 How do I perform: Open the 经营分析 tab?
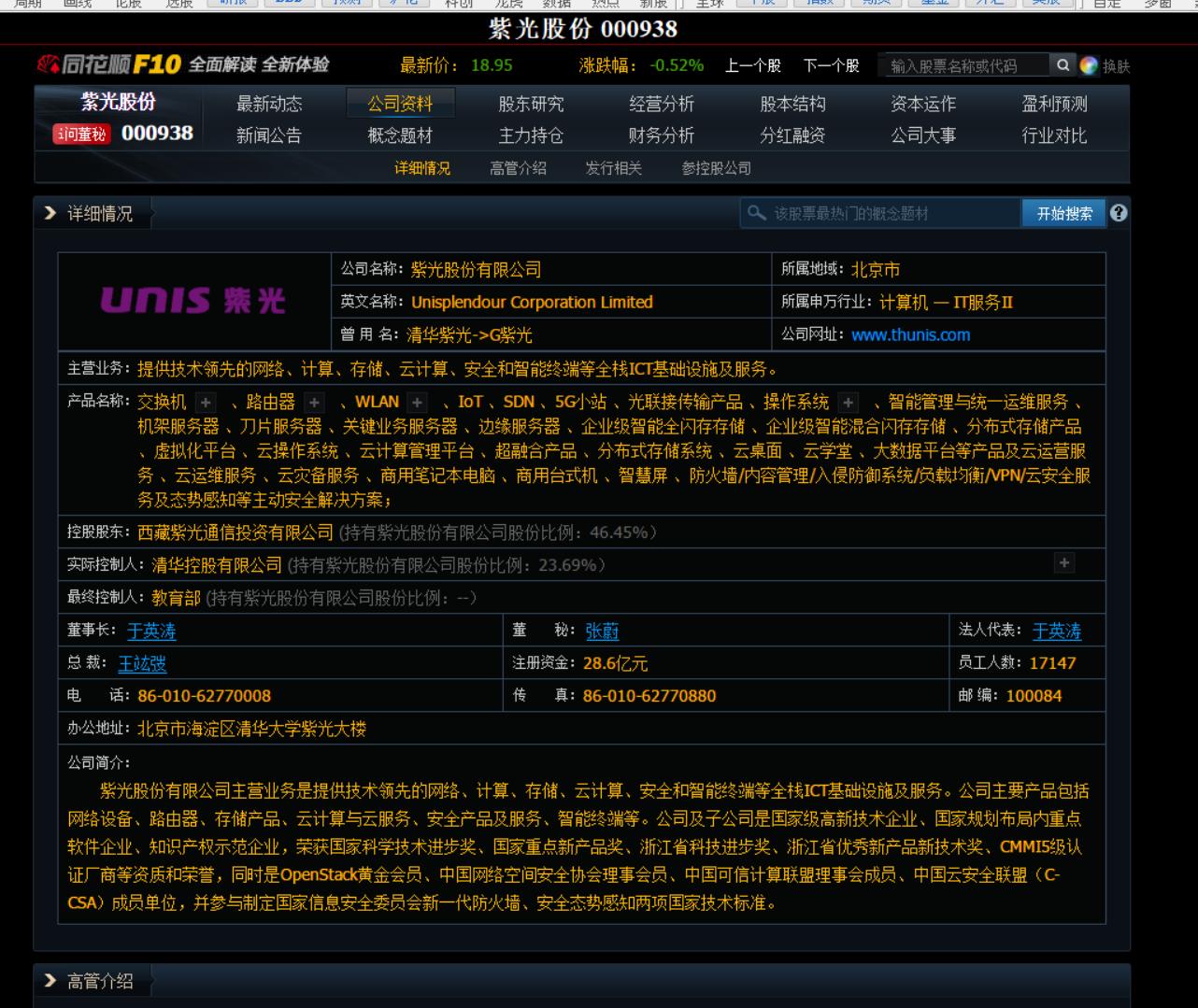point(662,104)
